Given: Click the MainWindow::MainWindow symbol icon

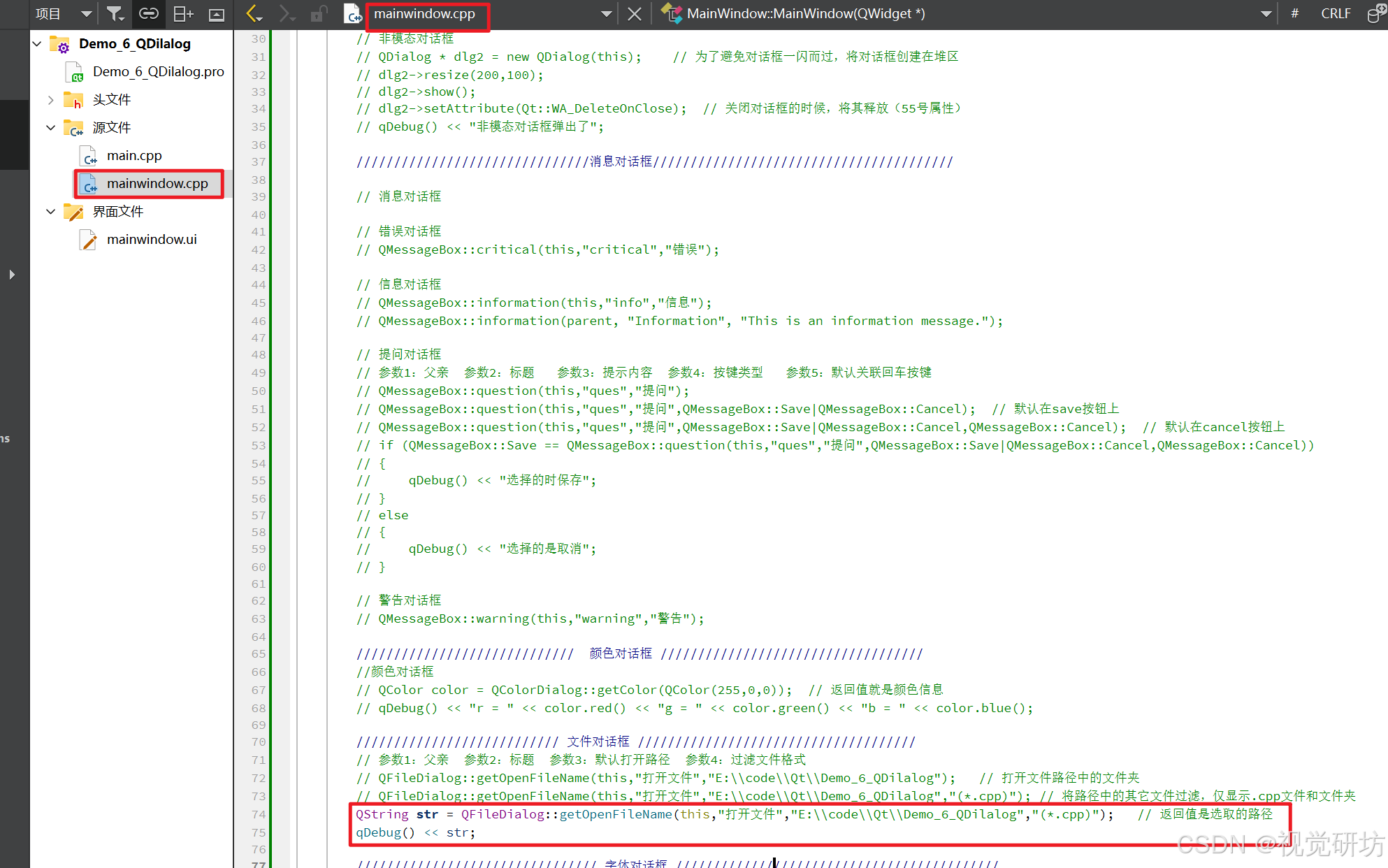Looking at the screenshot, I should point(672,13).
